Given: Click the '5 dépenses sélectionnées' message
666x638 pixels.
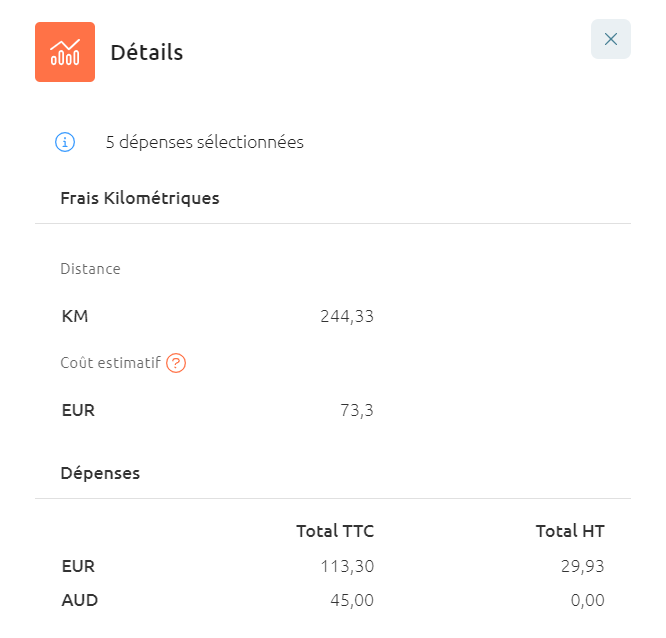Looking at the screenshot, I should pyautogui.click(x=204, y=142).
